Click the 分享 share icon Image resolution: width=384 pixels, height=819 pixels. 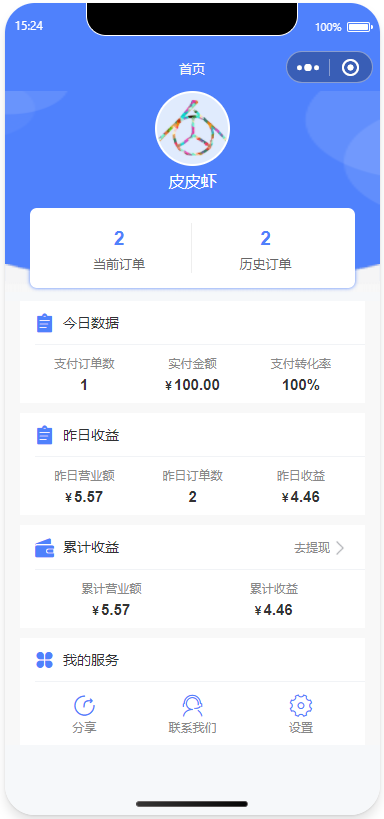coord(84,705)
